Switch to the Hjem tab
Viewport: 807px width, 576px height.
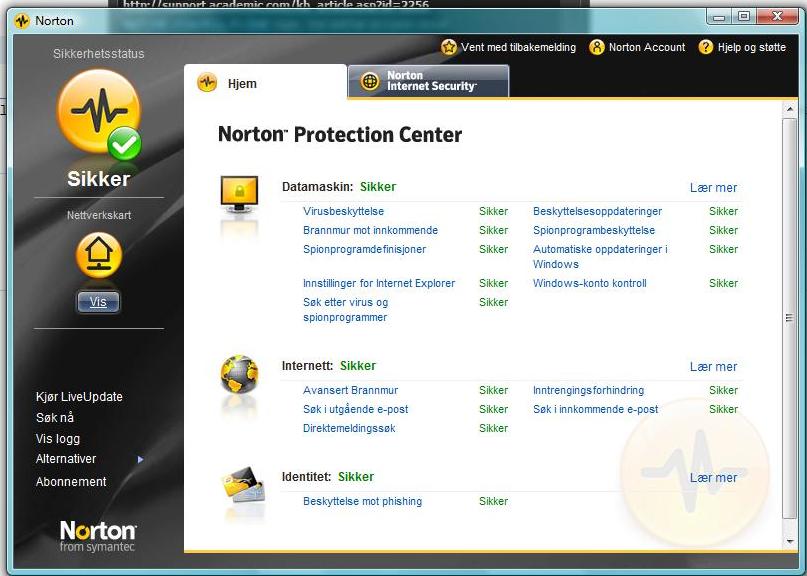pos(265,81)
